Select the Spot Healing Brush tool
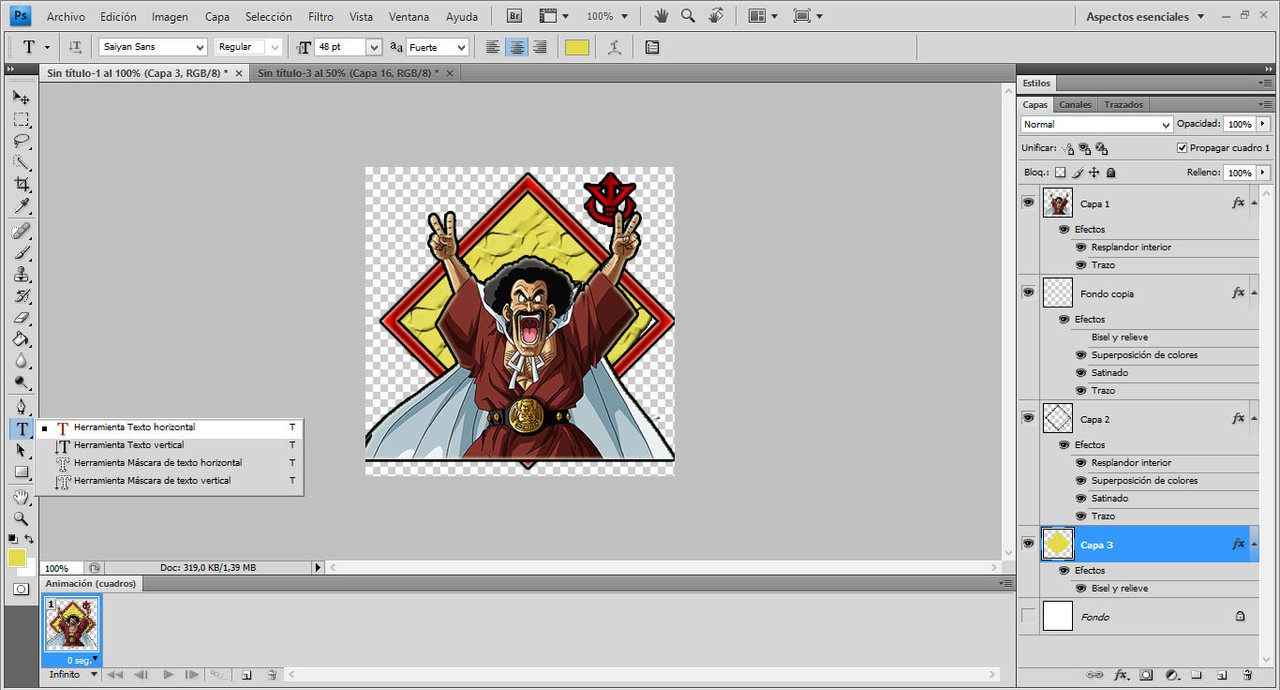The width and height of the screenshot is (1280, 690). pos(21,231)
